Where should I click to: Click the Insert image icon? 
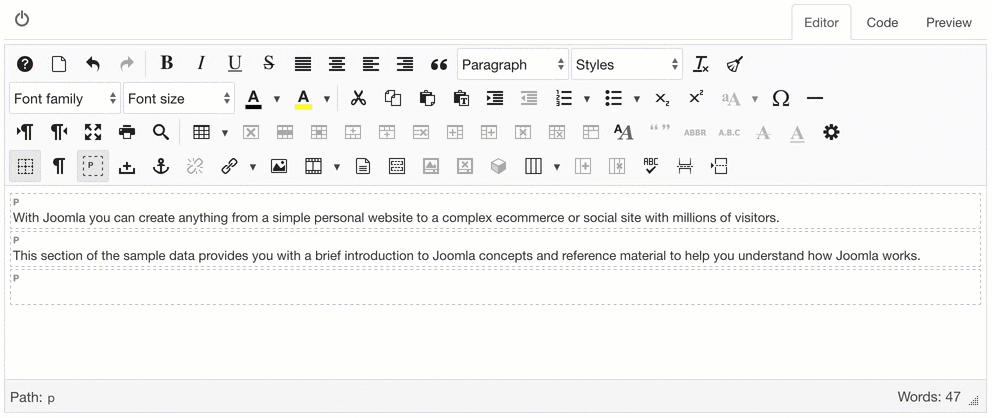coord(279,167)
